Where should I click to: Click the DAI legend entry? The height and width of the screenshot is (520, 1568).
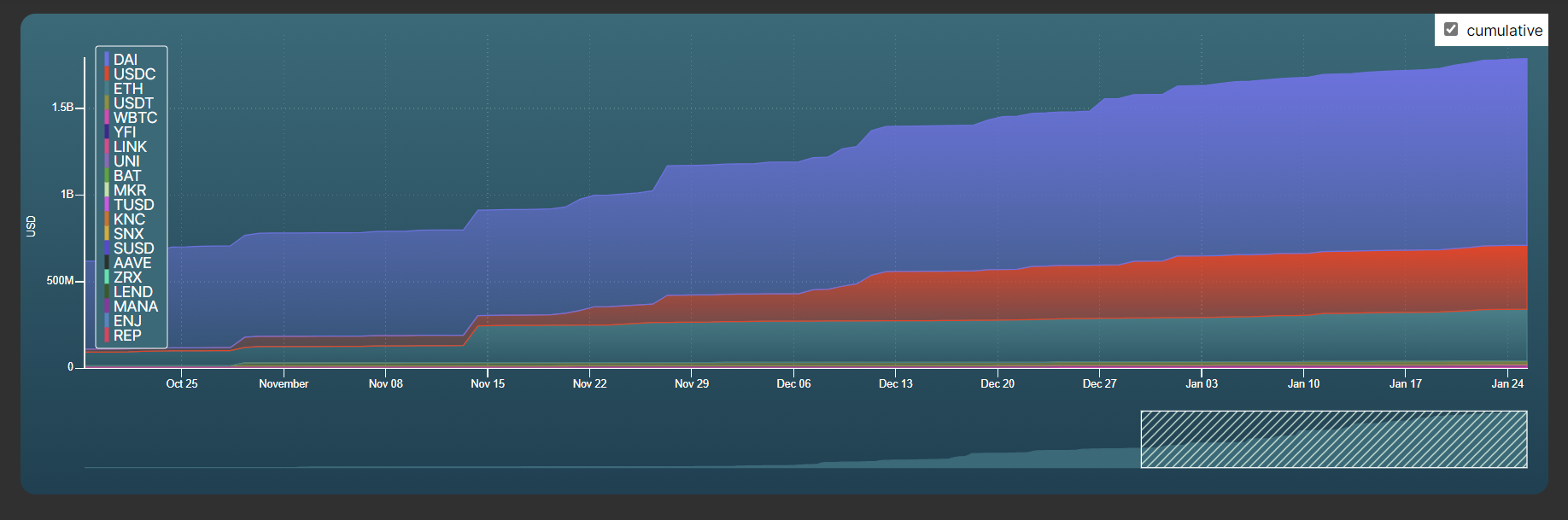click(125, 60)
